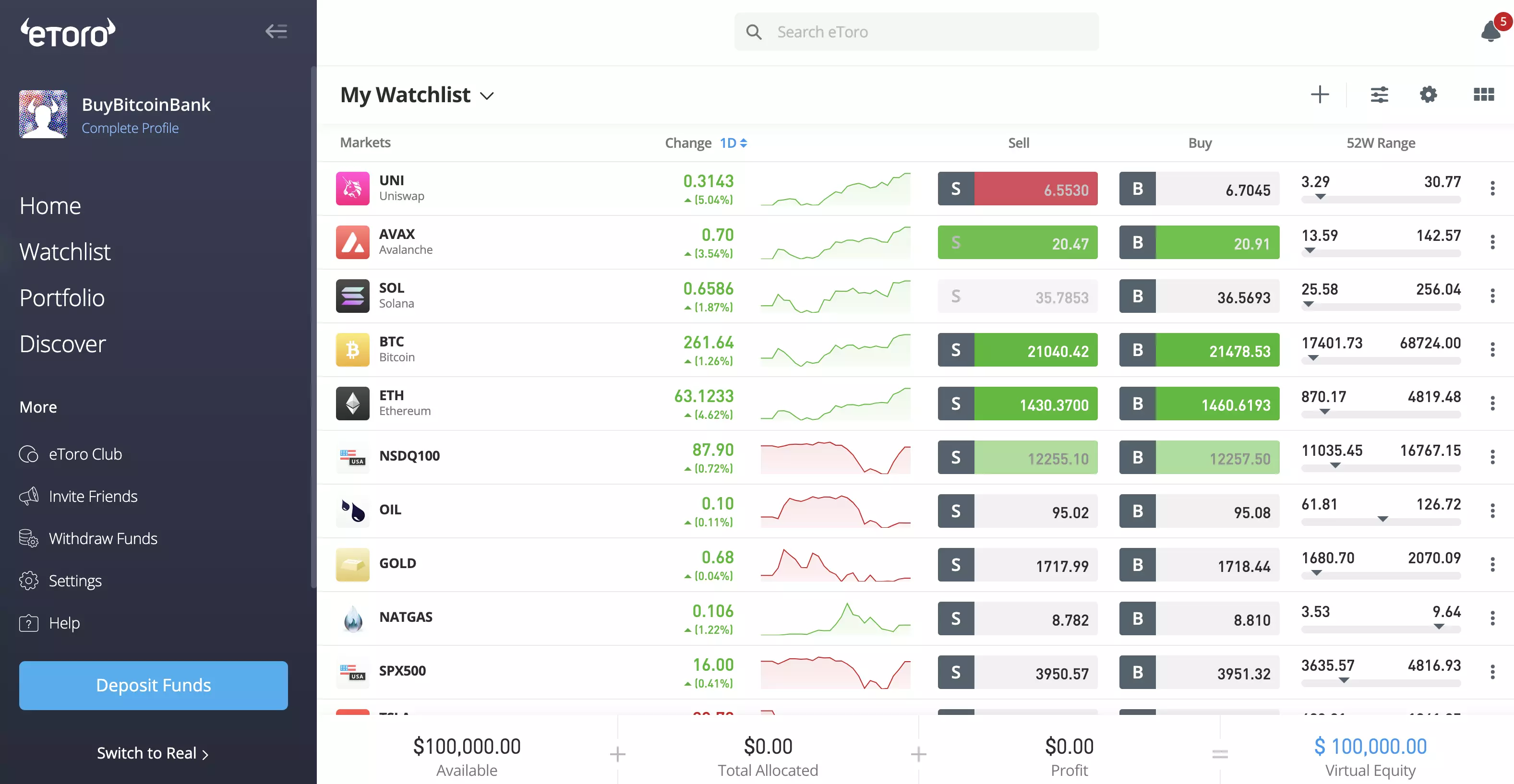Open more options for NSDQ100 row
Screen dimensions: 1514x784
click(1492, 457)
